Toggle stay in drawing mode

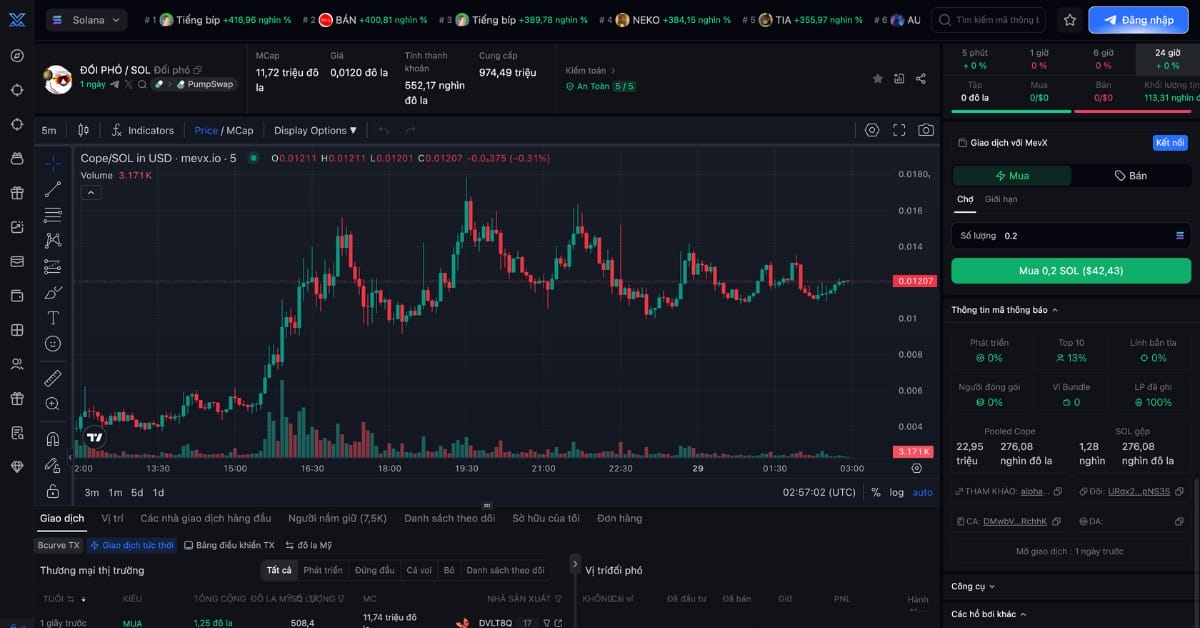(x=53, y=465)
